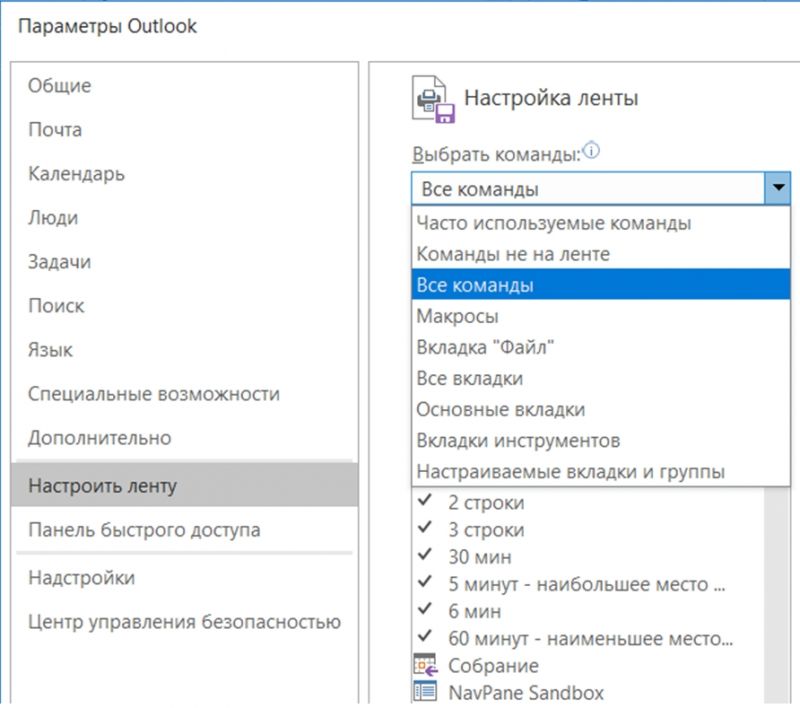
Task: Select the NavPane Sandbox command
Action: point(588,692)
